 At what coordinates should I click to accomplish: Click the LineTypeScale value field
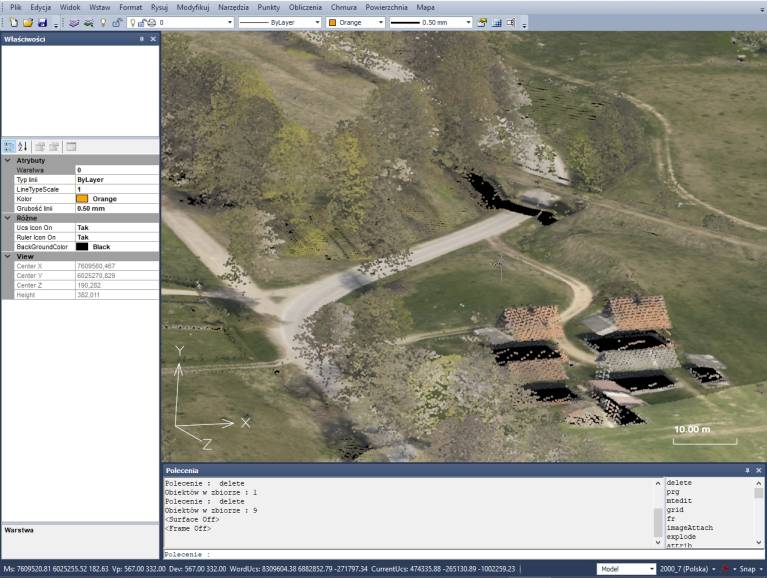click(x=117, y=189)
